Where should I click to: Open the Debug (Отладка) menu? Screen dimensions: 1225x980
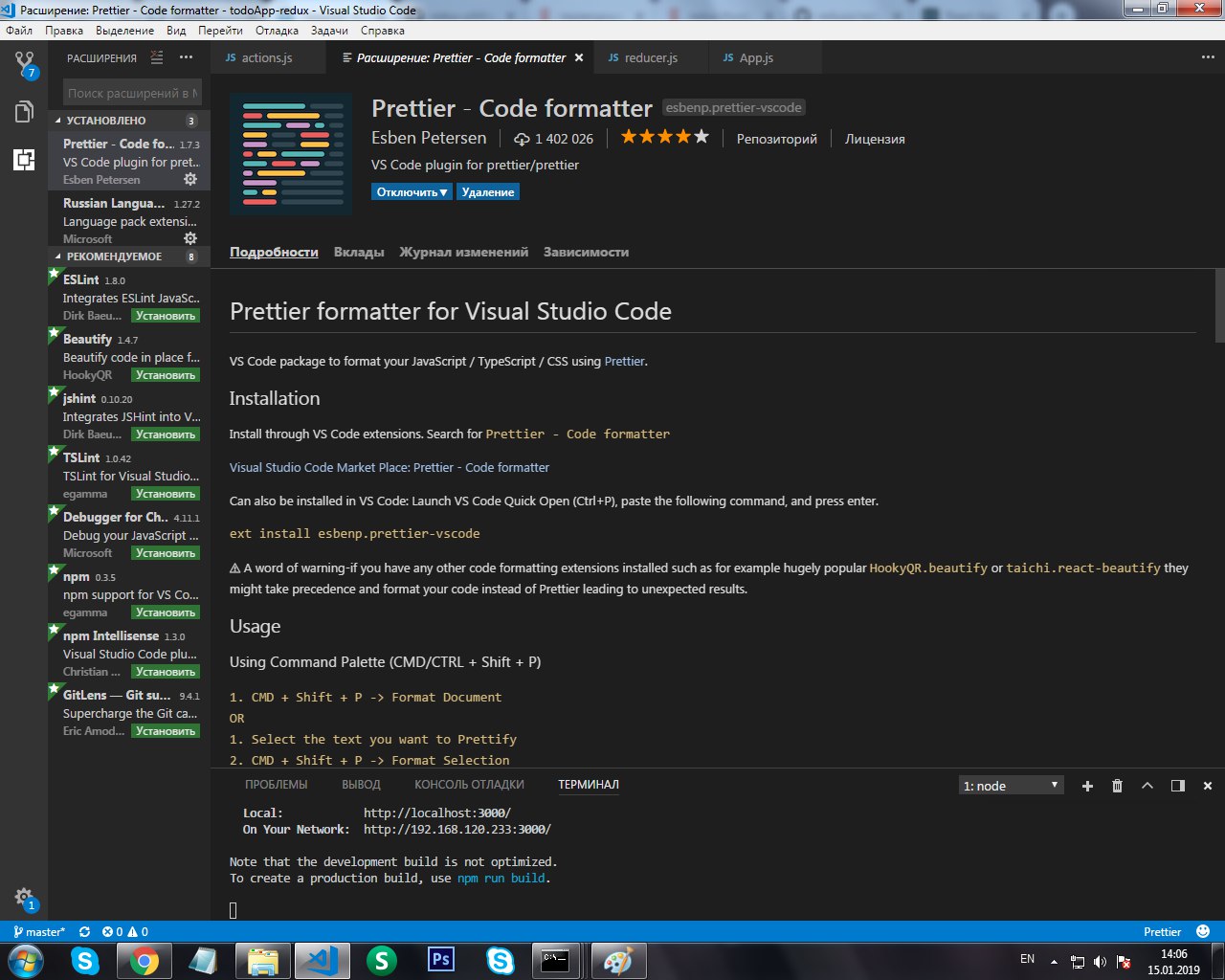277,31
